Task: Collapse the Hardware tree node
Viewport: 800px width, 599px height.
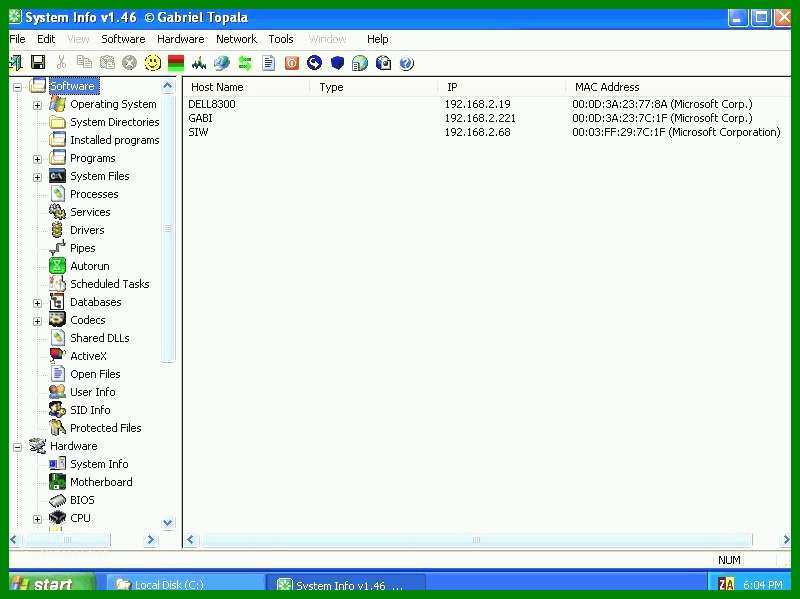Action: (x=17, y=447)
